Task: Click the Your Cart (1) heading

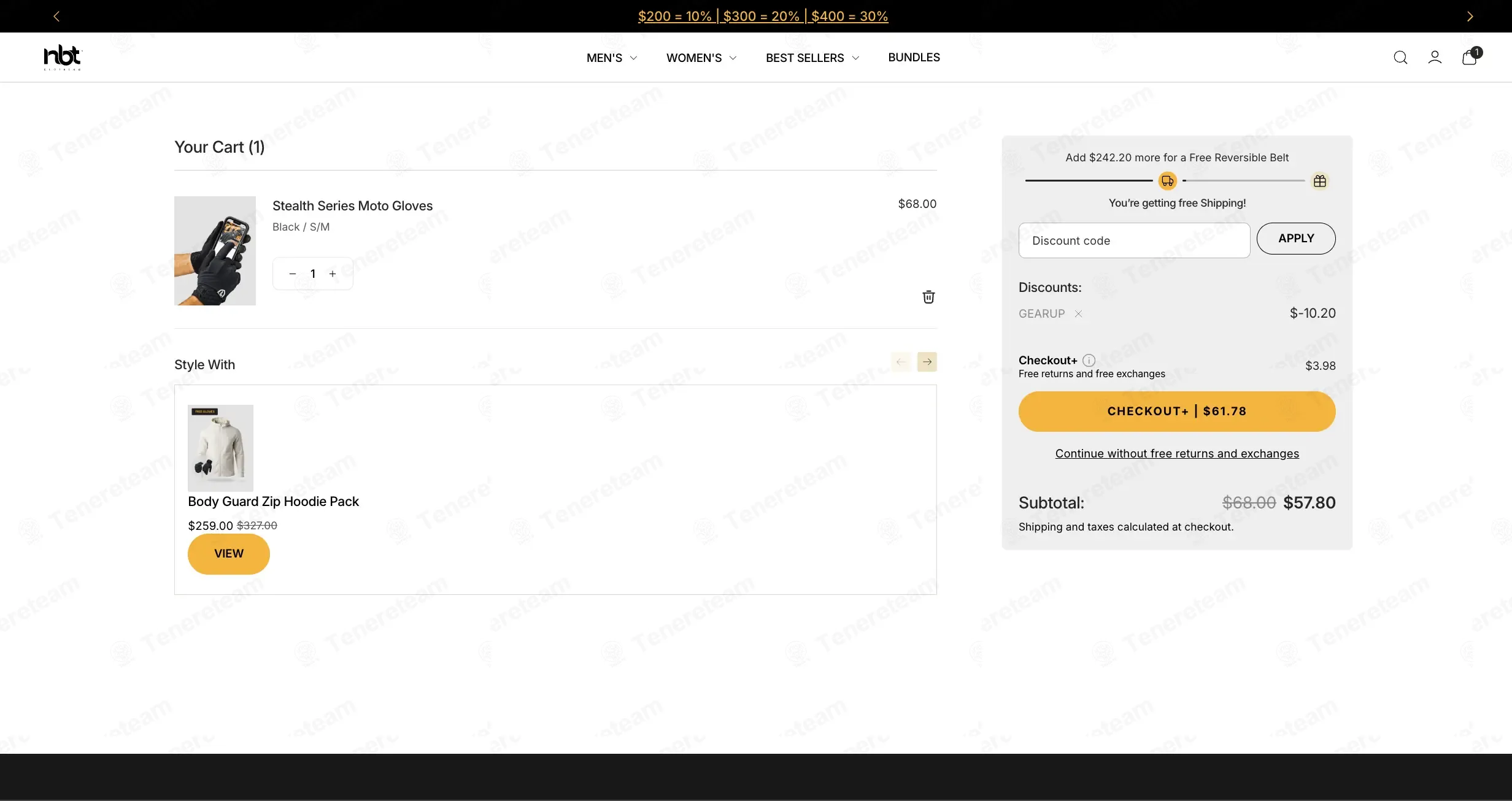Action: click(x=220, y=147)
